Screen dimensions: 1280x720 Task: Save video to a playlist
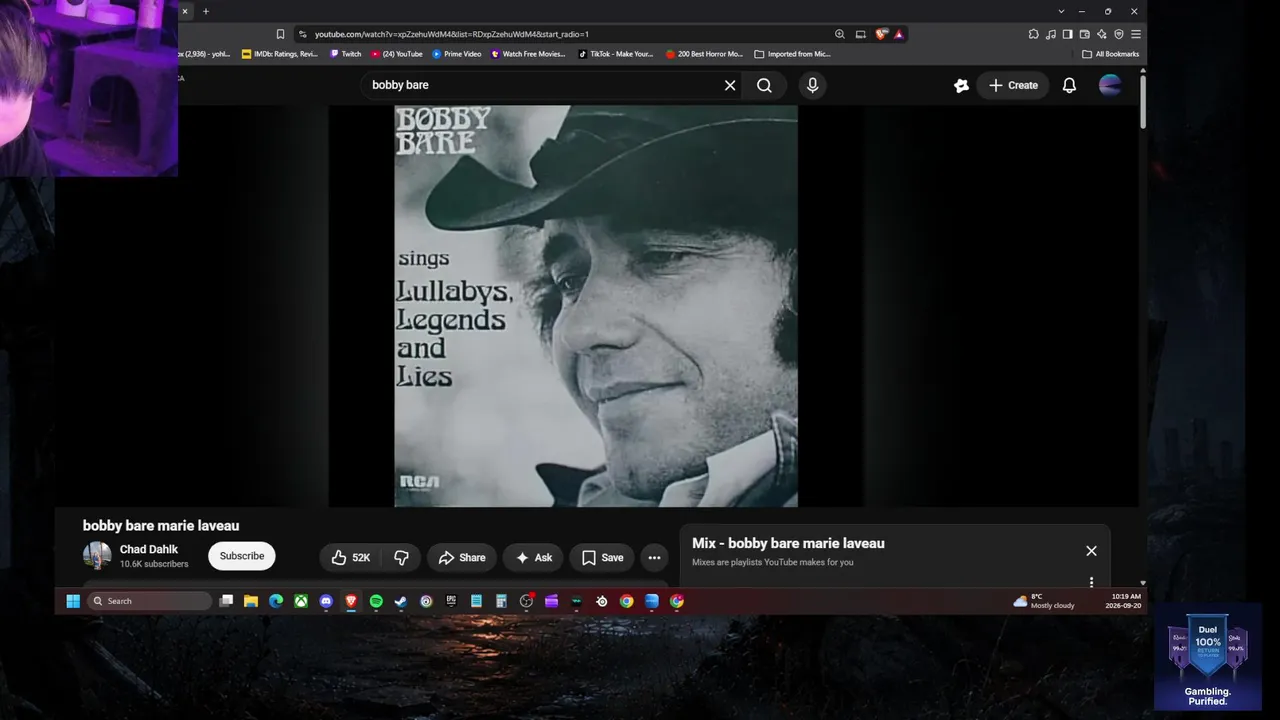(x=602, y=558)
